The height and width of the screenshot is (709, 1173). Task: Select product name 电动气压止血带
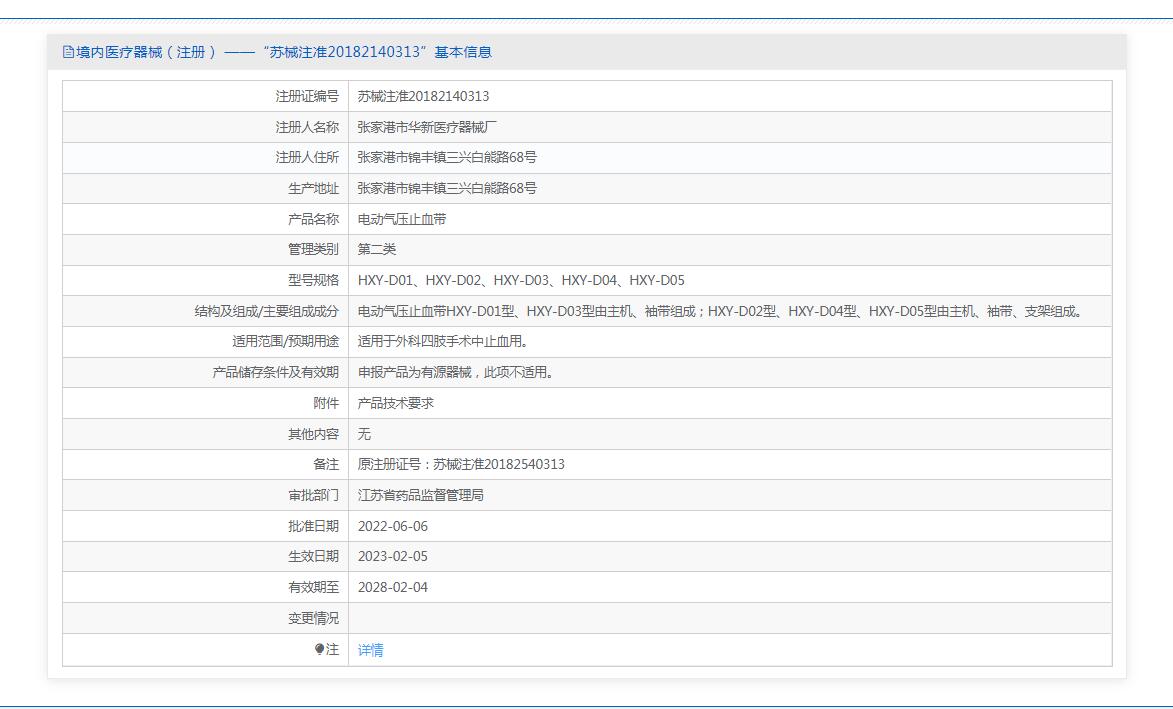click(x=402, y=219)
